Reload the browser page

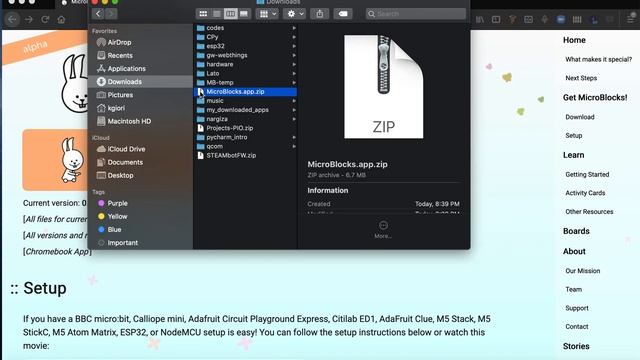click(x=45, y=19)
